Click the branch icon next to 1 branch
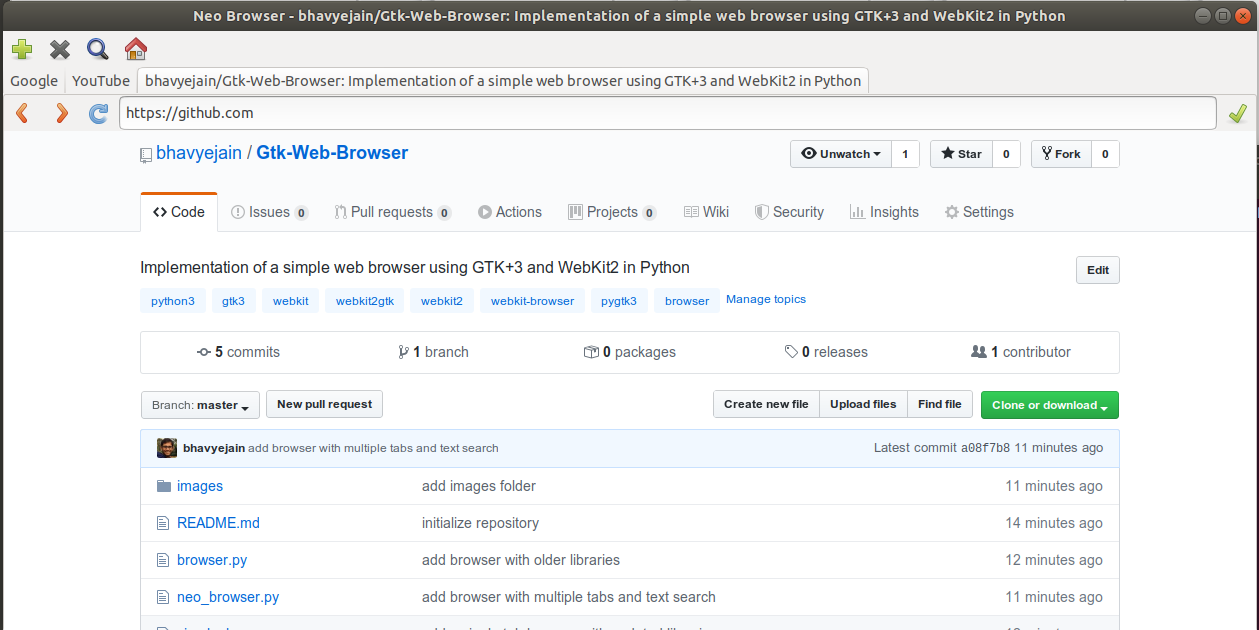The image size is (1259, 630). click(403, 352)
